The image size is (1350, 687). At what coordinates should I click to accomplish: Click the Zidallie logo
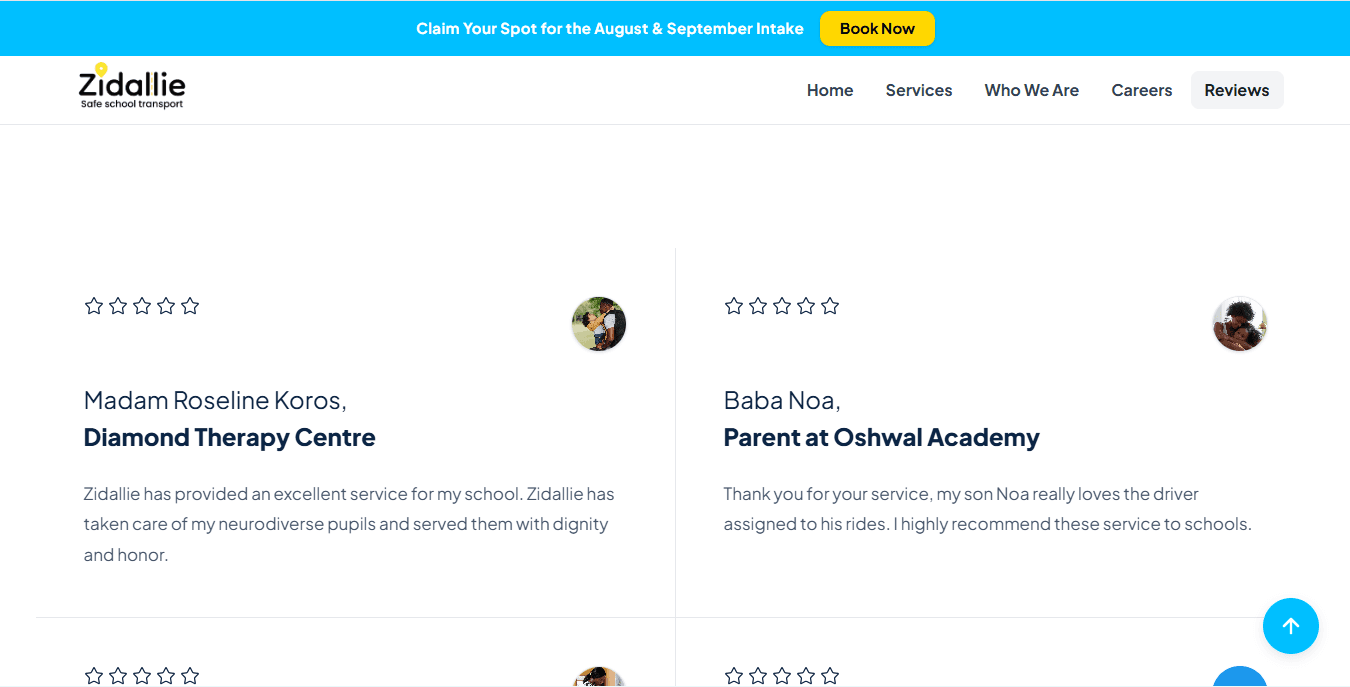(x=132, y=87)
